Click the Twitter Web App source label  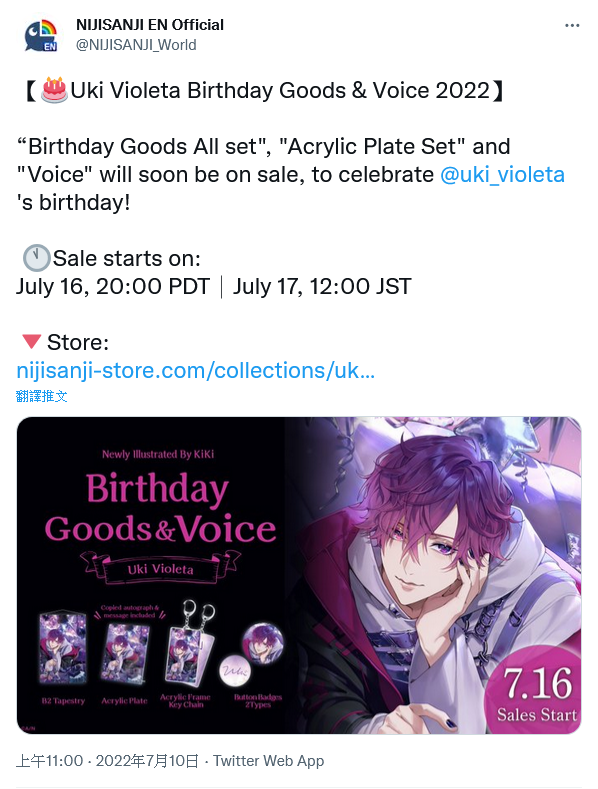(268, 761)
